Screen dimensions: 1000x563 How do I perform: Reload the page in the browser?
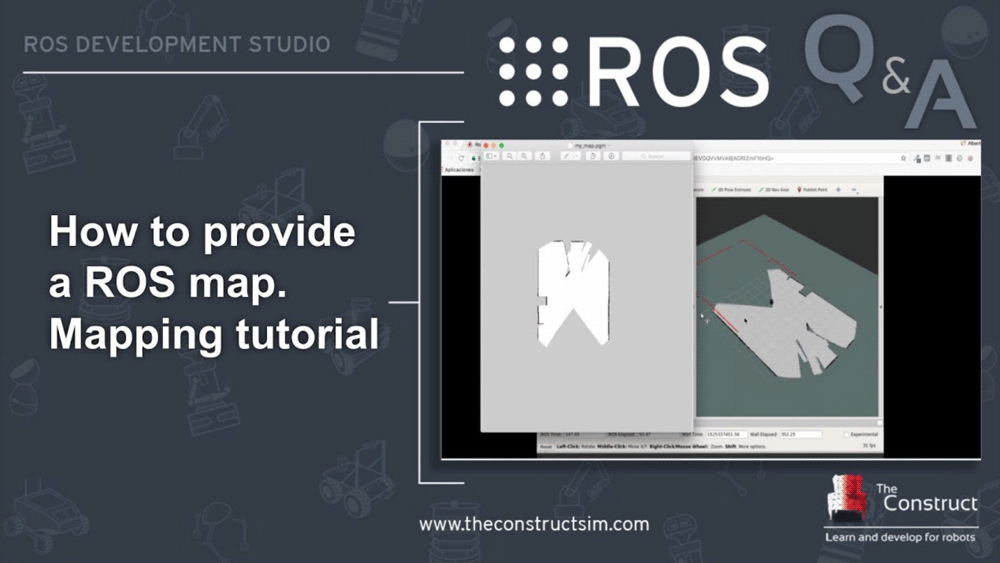pos(461,158)
